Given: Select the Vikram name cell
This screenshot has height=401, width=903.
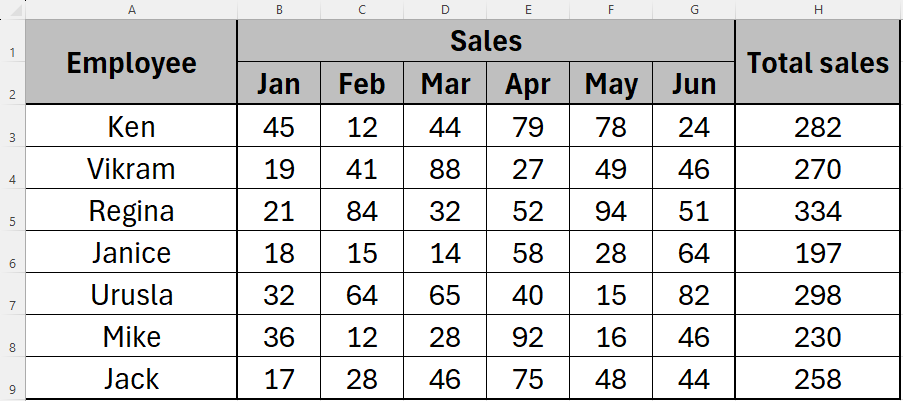Looking at the screenshot, I should [131, 170].
